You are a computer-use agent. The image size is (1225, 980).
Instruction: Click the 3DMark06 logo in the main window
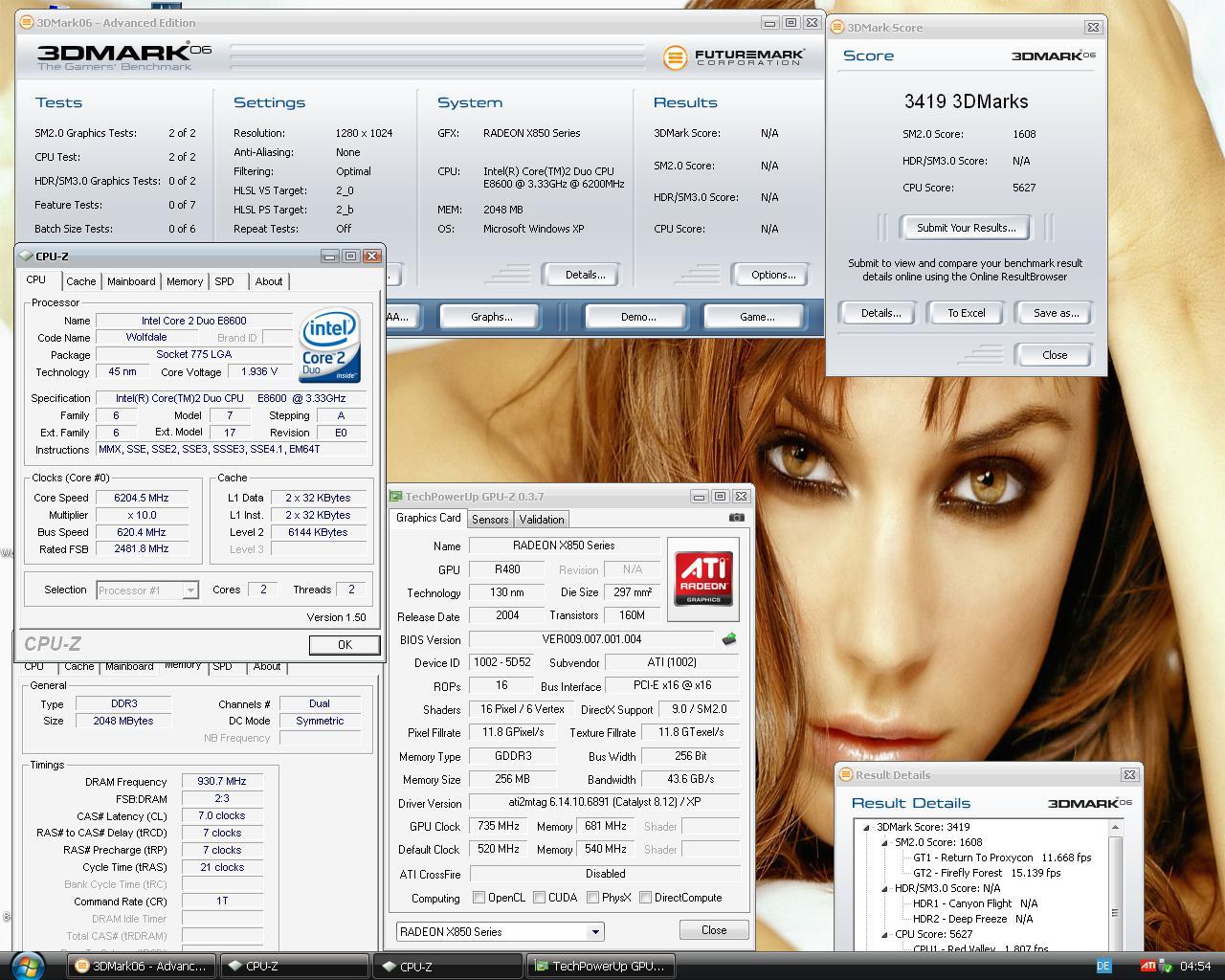(x=124, y=56)
